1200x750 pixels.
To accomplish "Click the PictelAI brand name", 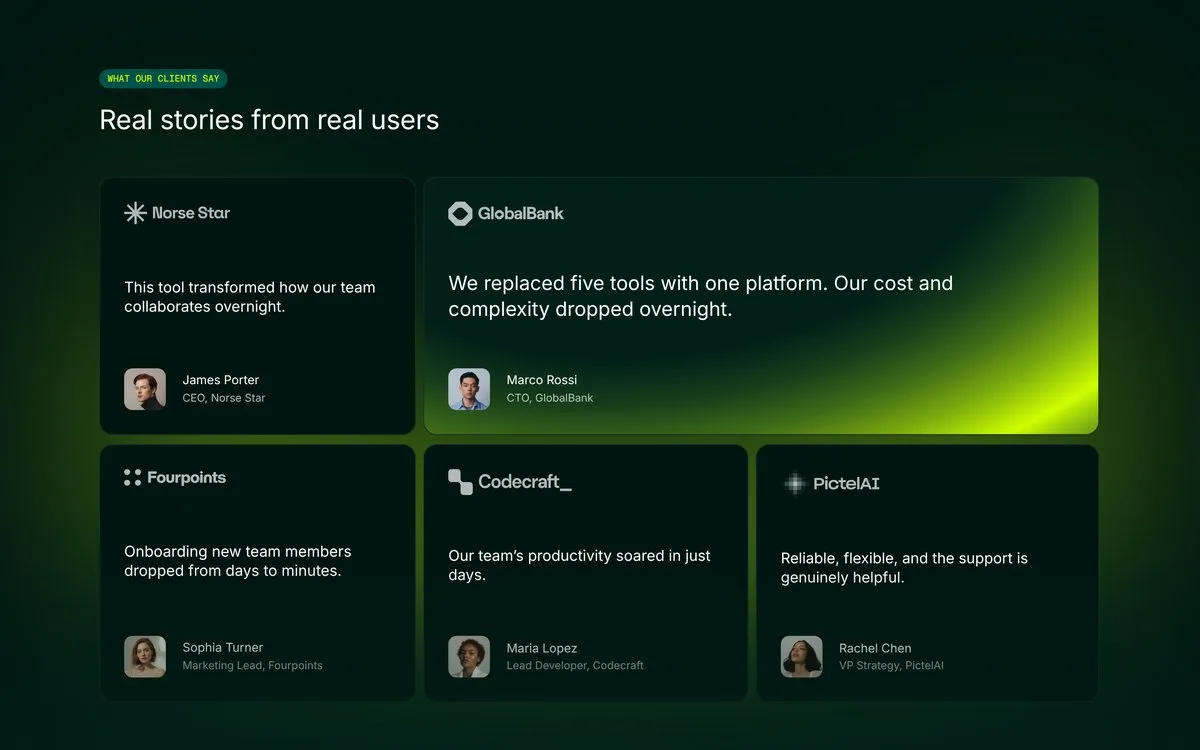I will 847,484.
